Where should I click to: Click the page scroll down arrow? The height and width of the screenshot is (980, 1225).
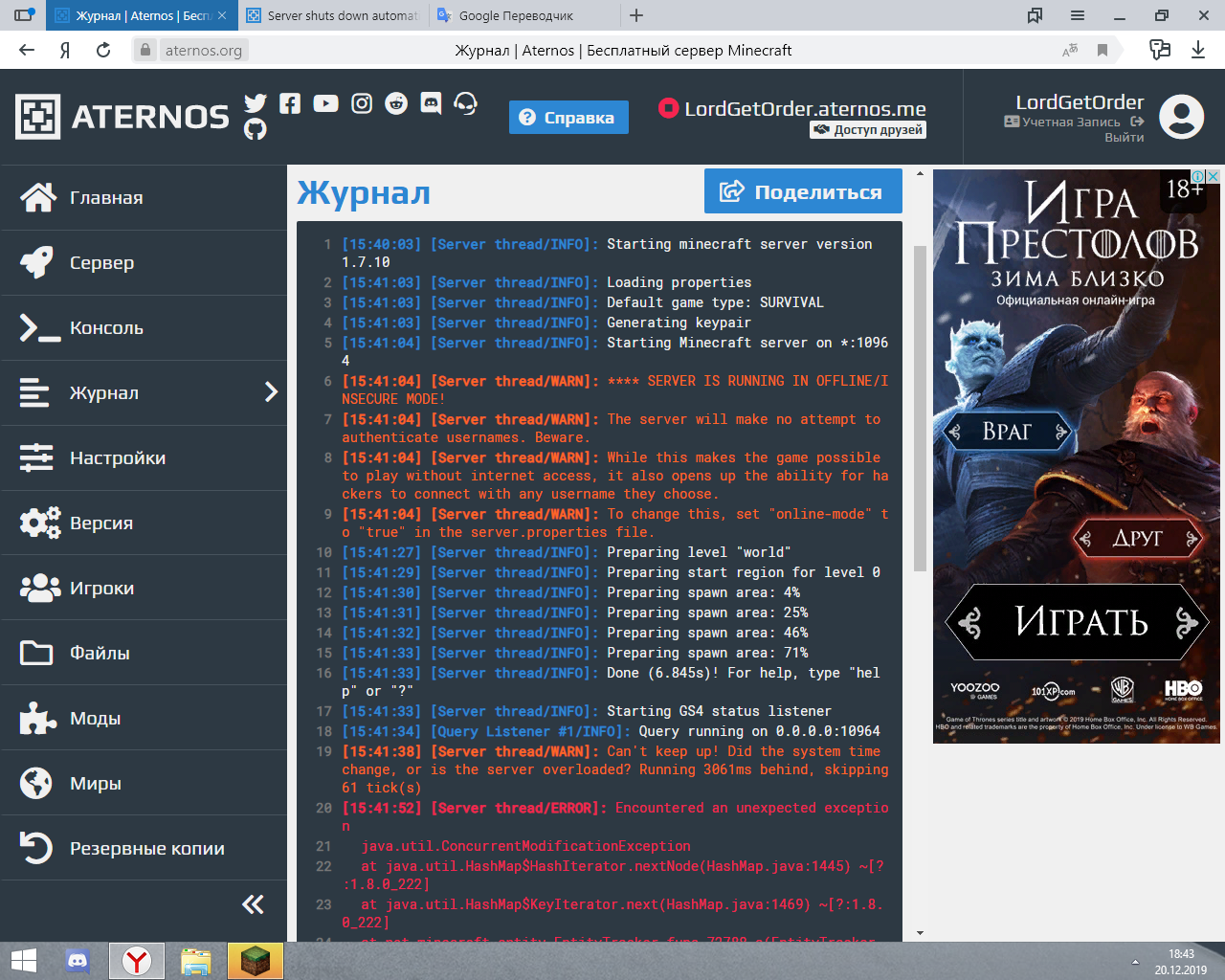(x=920, y=932)
